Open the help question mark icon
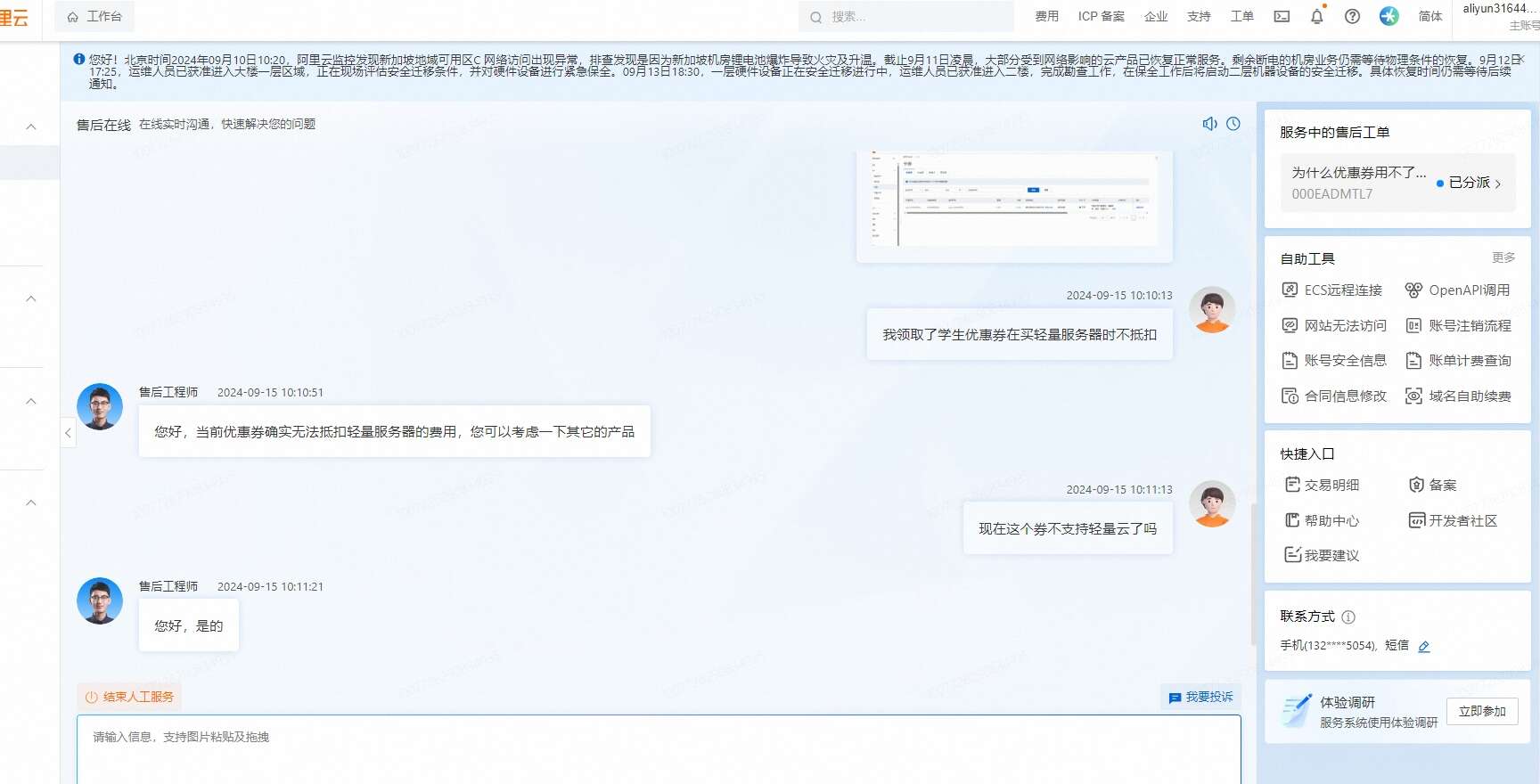Screen dimensions: 1540x784 pos(1352,16)
